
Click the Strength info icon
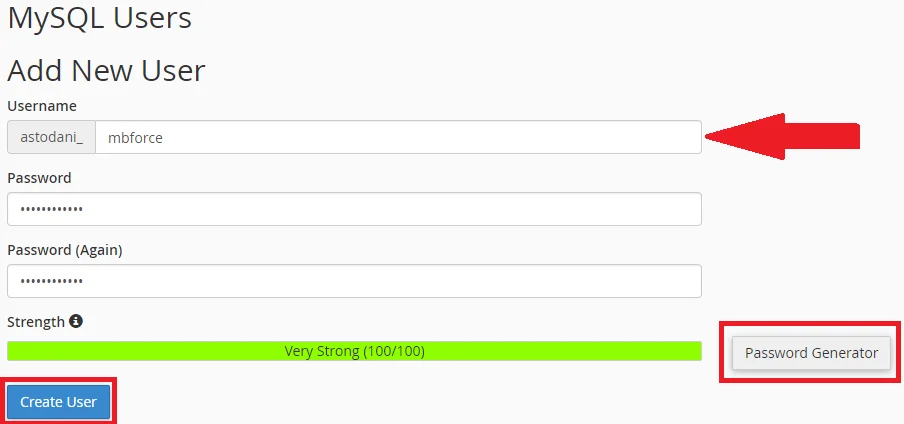coord(76,322)
